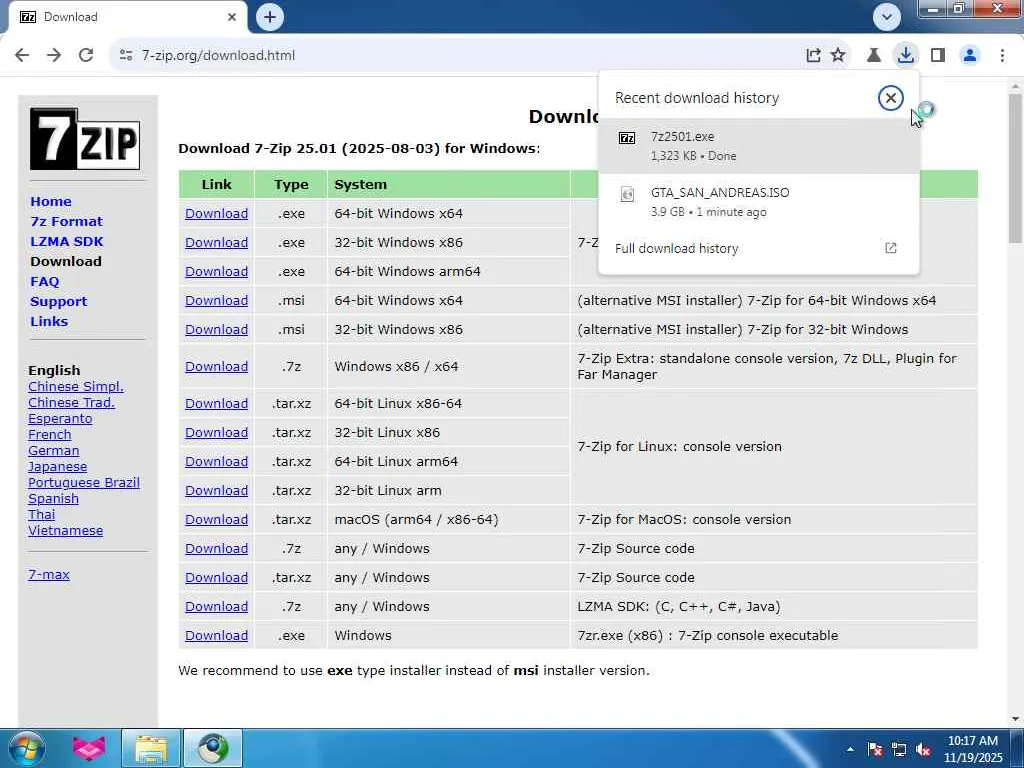Switch language to Vietnamese

pos(65,530)
